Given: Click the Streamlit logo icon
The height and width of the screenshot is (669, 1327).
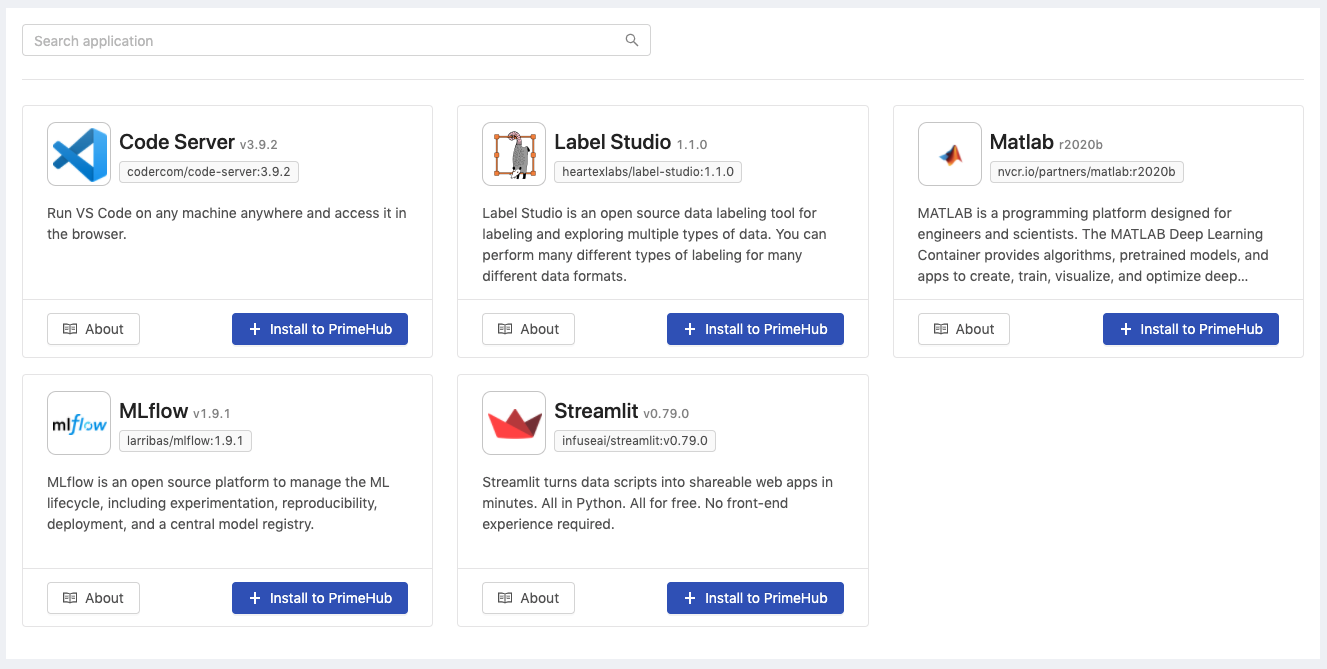Looking at the screenshot, I should 514,423.
